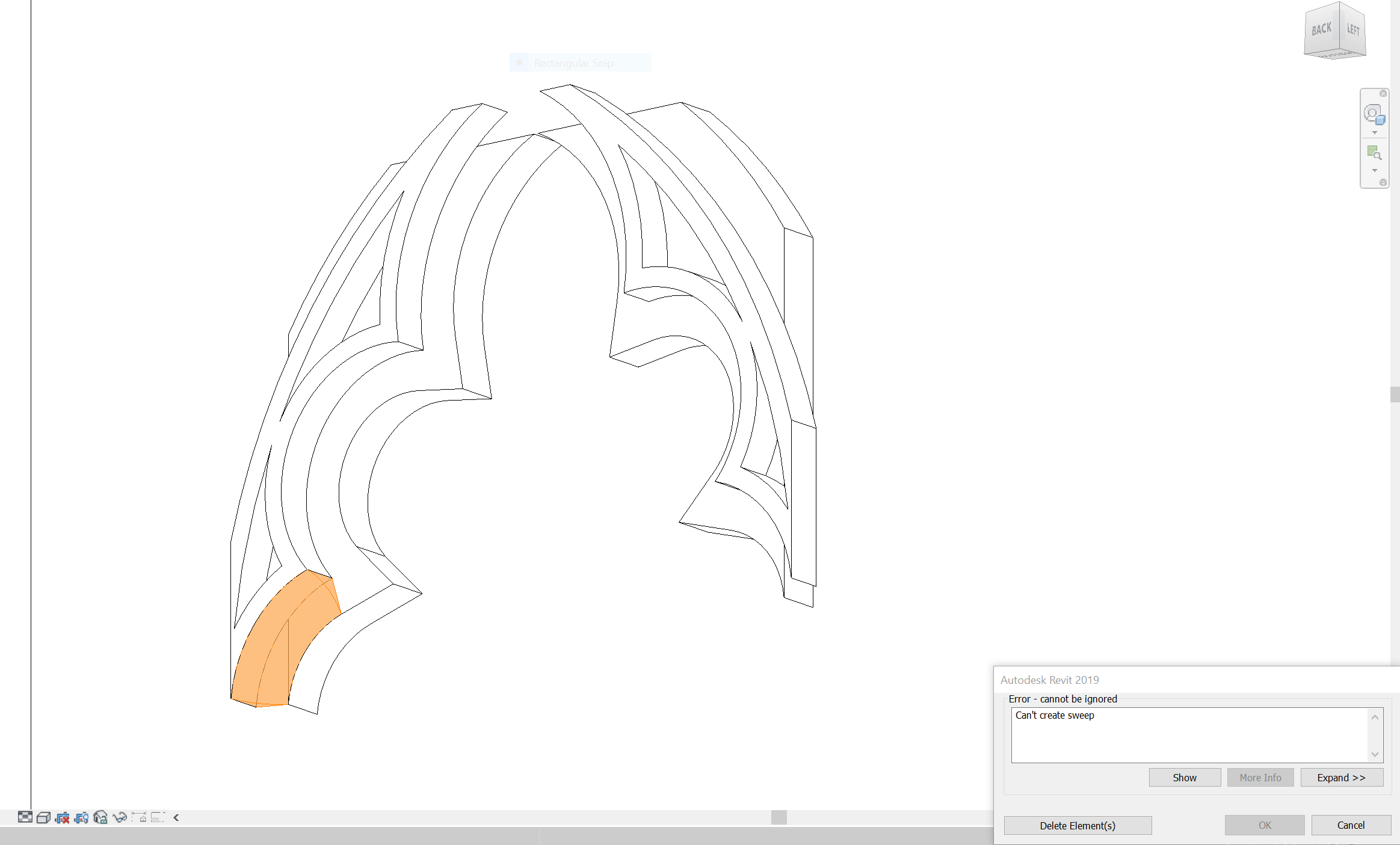Image resolution: width=1400 pixels, height=845 pixels.
Task: Click BACK face of the ViewCube
Action: pyautogui.click(x=1321, y=29)
